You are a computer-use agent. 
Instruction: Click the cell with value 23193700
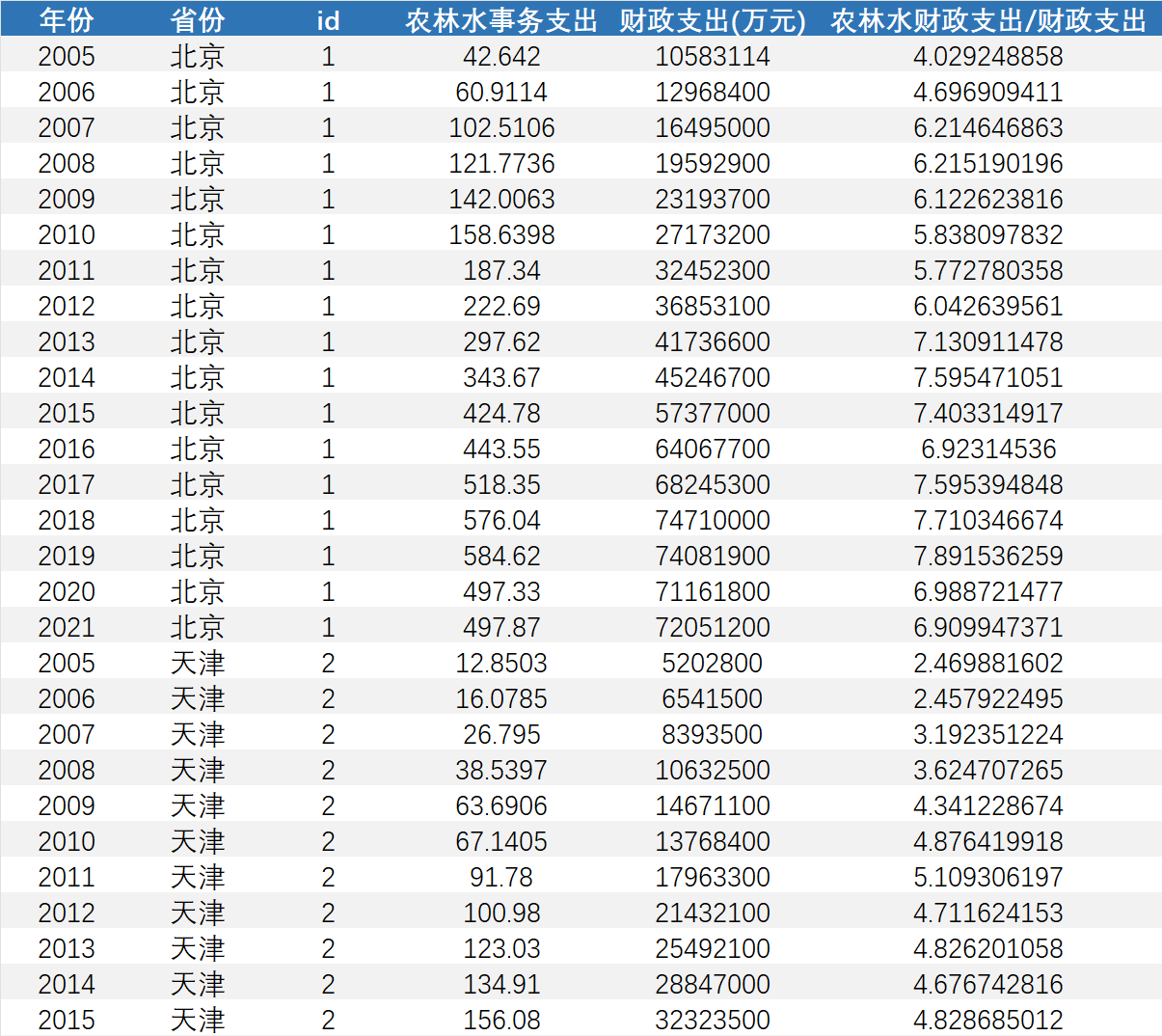point(713,200)
